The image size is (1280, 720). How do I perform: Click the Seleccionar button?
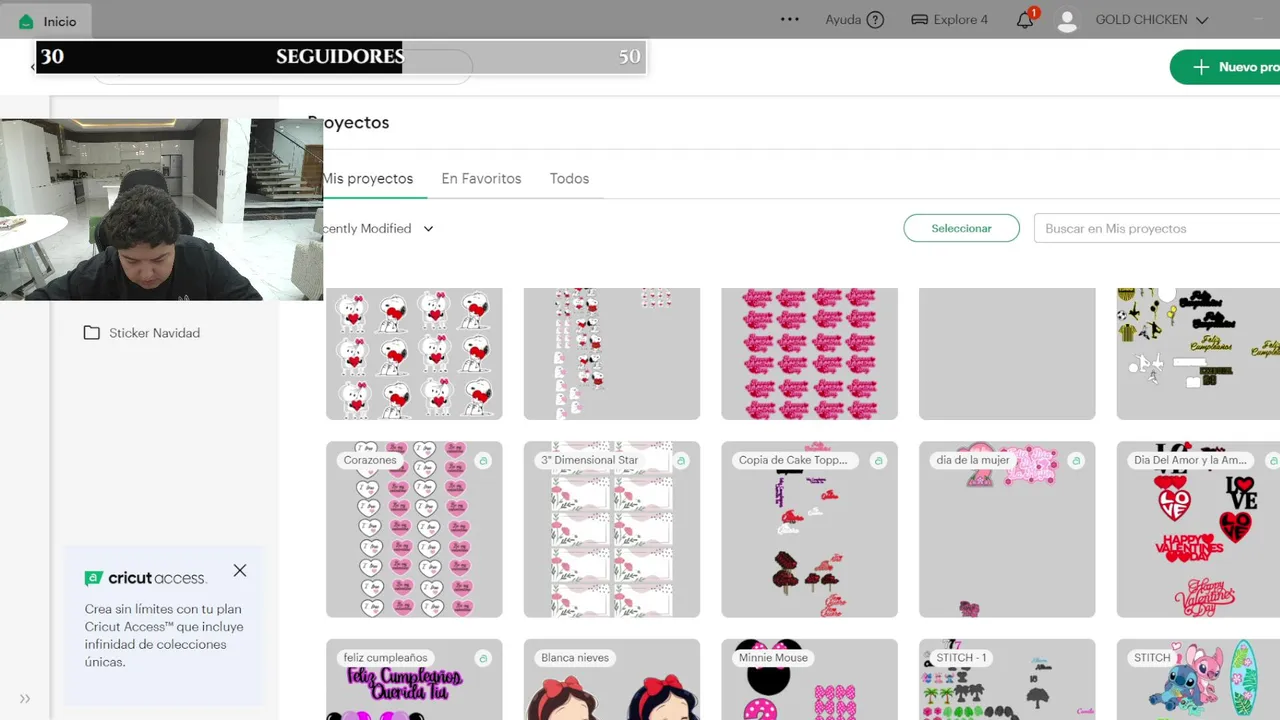(961, 228)
